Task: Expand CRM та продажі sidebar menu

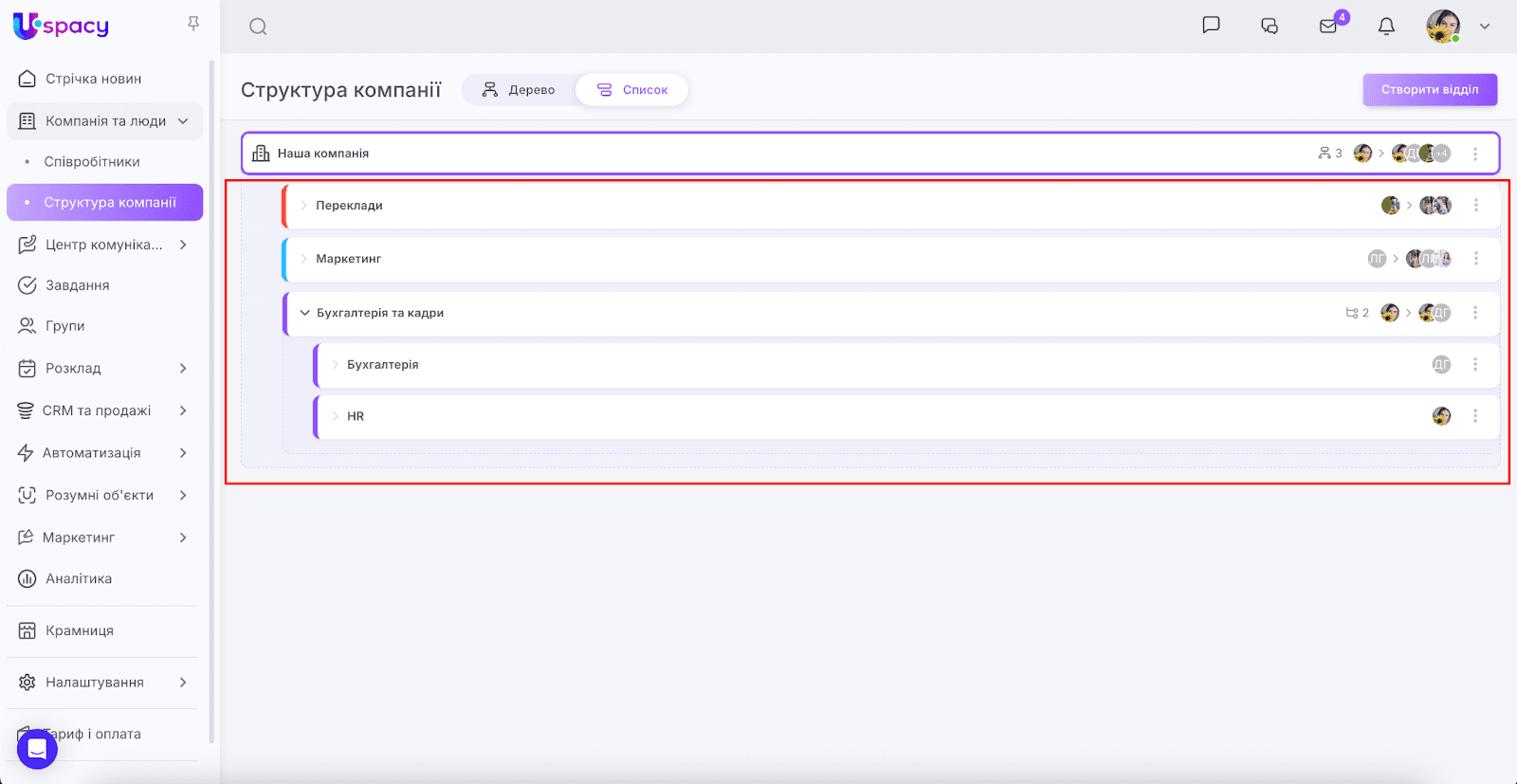Action: tap(183, 410)
